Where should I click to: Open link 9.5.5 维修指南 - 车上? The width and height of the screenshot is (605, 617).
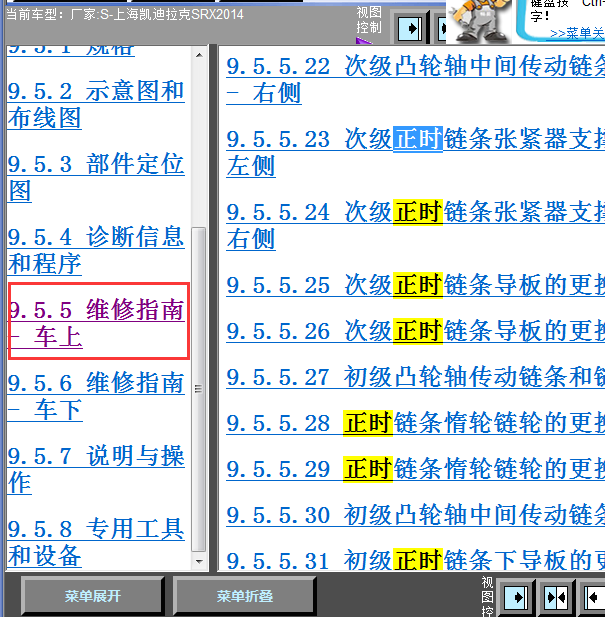97,323
